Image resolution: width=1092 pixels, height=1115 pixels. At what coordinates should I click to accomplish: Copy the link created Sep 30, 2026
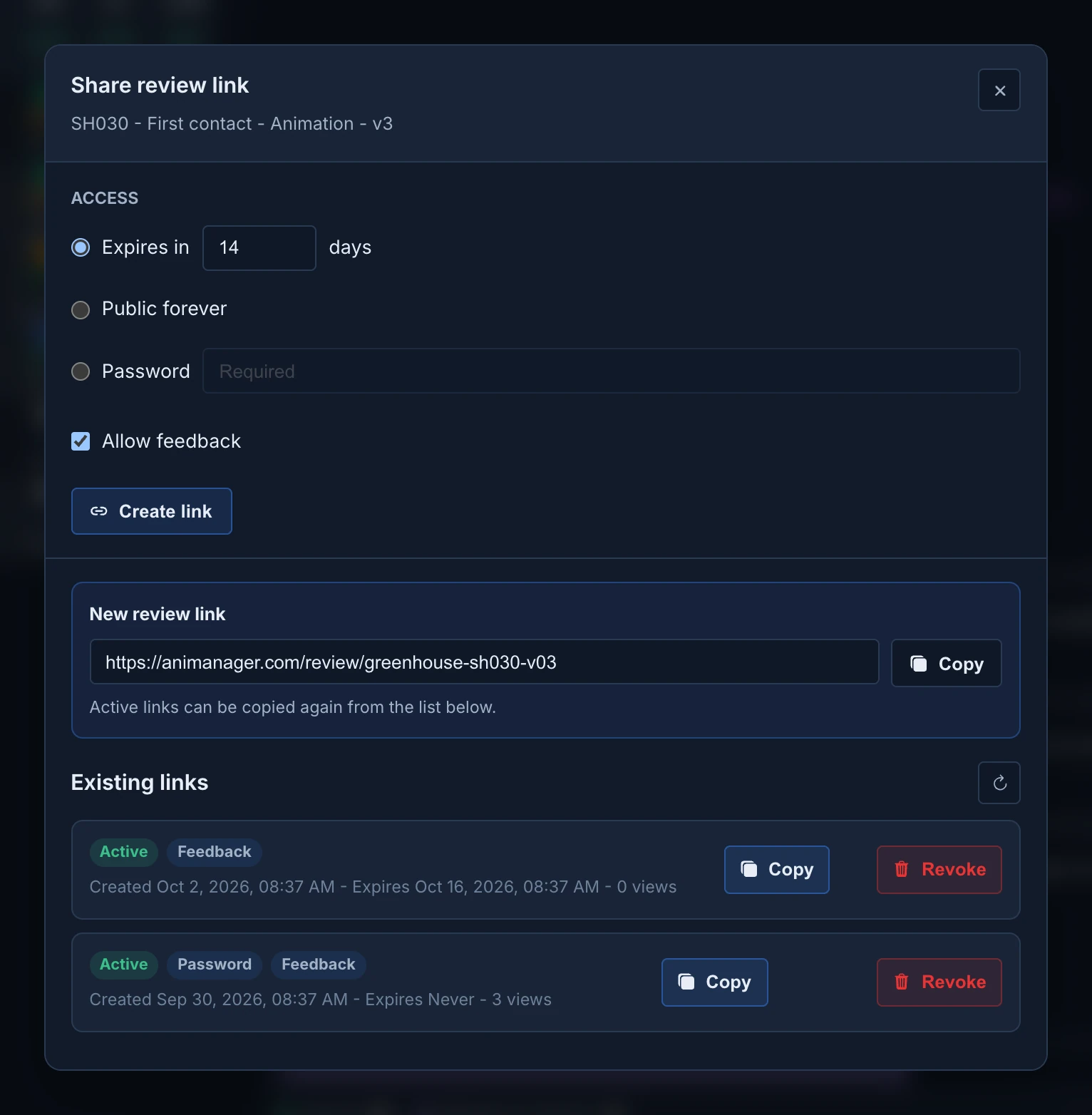[715, 982]
